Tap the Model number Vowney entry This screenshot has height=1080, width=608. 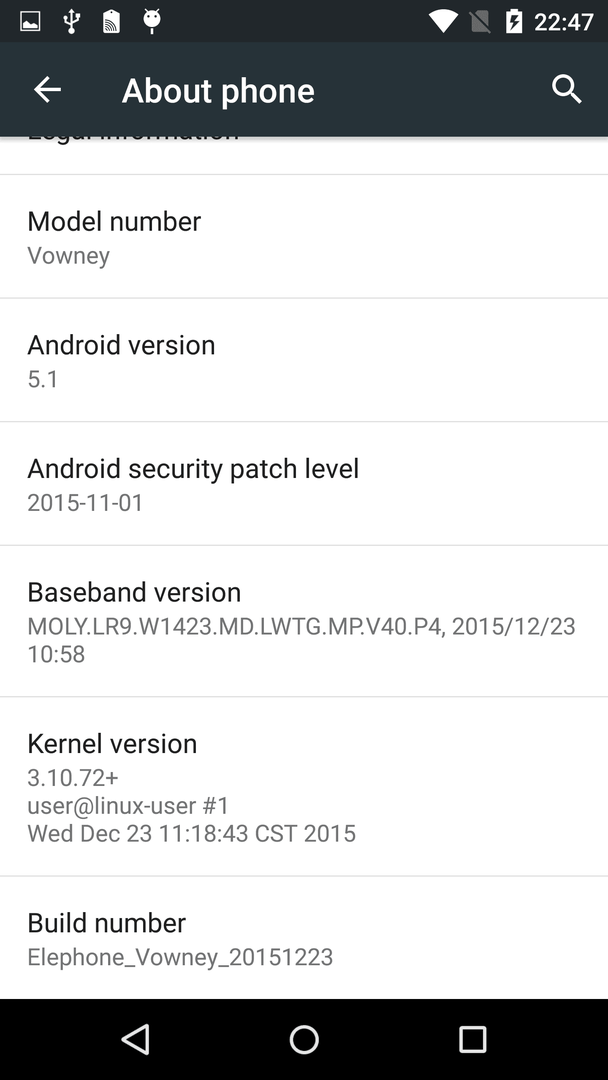304,236
